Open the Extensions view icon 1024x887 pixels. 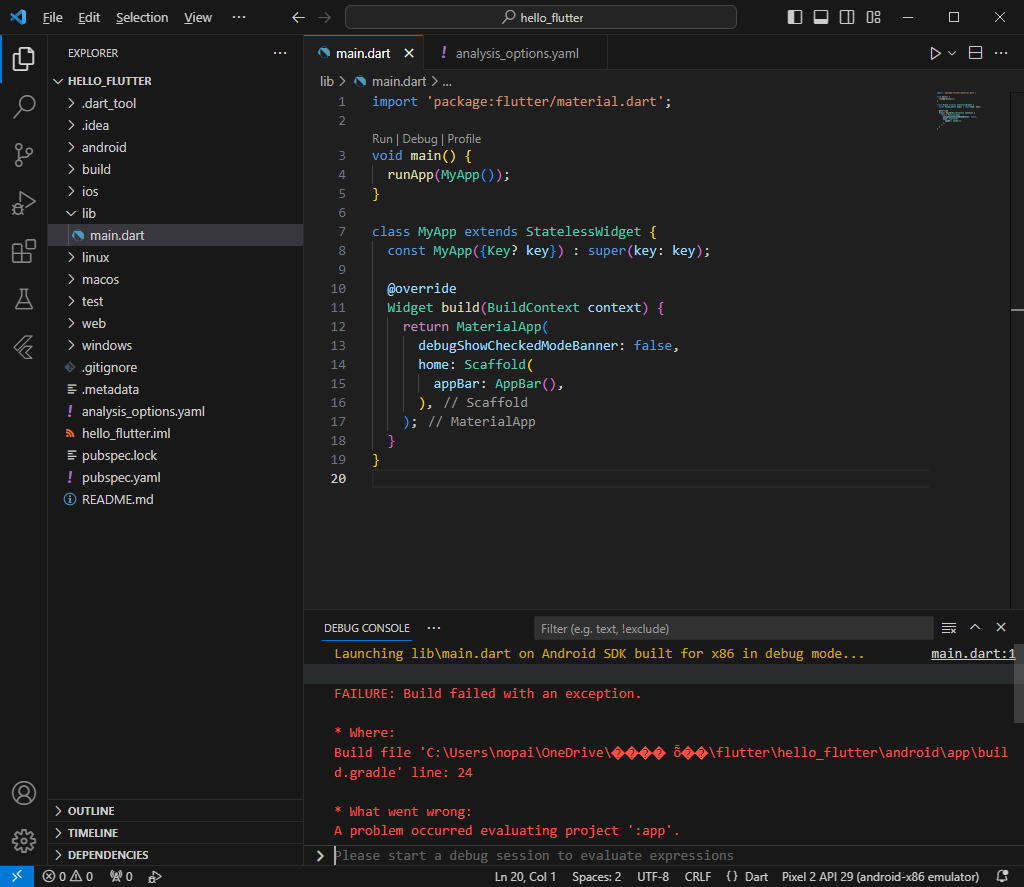[x=24, y=251]
